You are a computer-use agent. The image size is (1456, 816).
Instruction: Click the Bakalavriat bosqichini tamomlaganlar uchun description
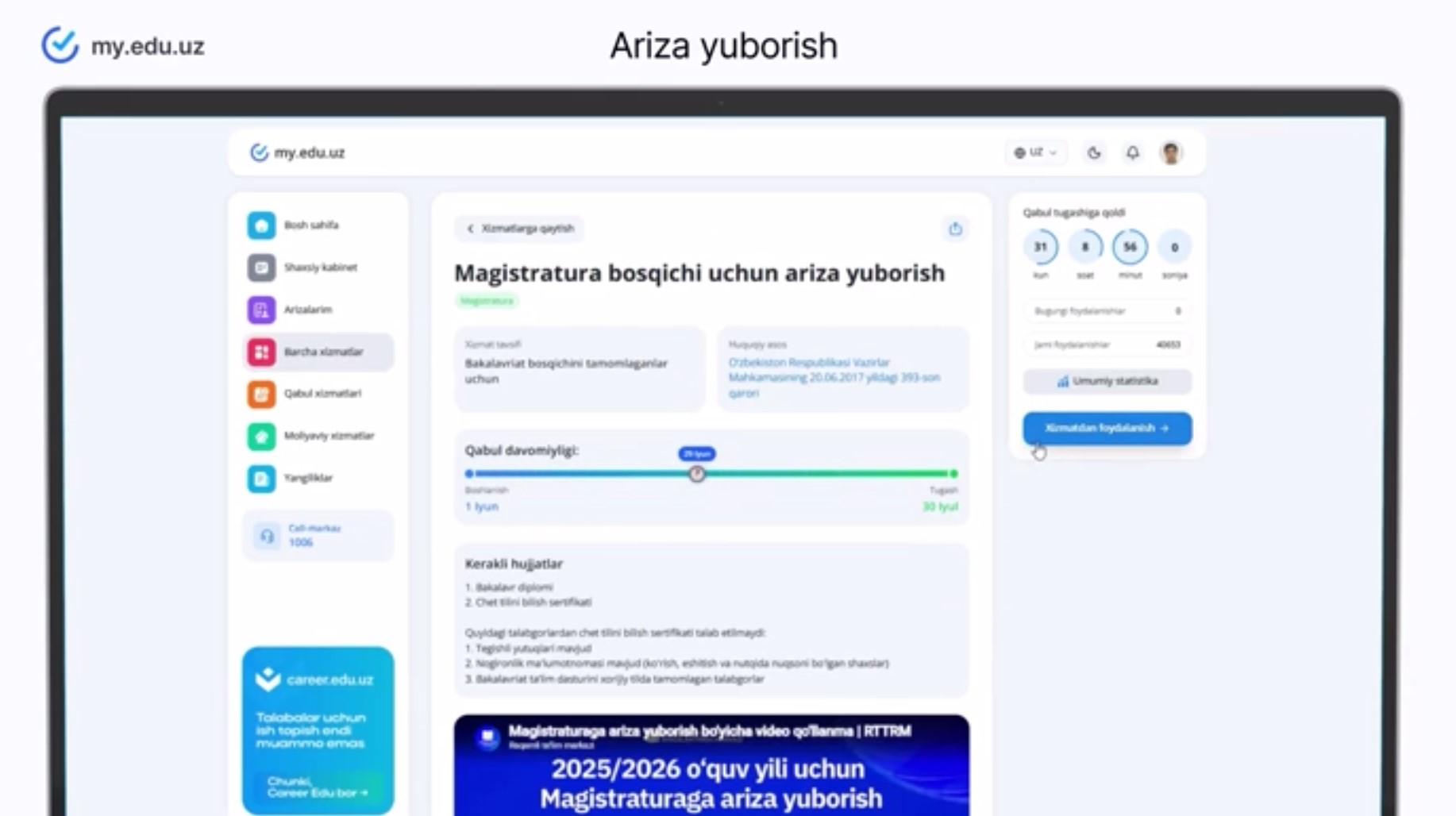tap(566, 371)
